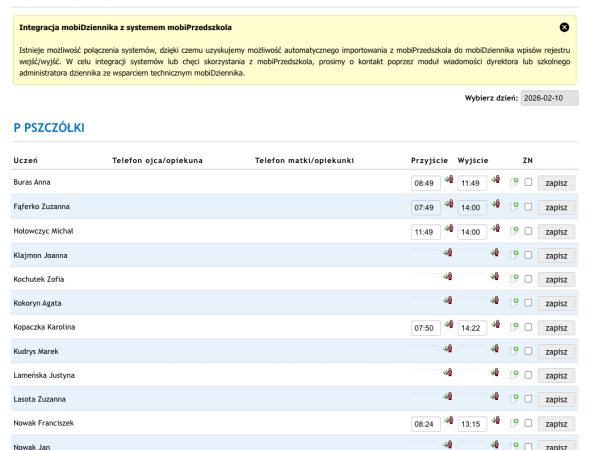
Task: Save the row for Kokoryn Agata
Action: 556,303
